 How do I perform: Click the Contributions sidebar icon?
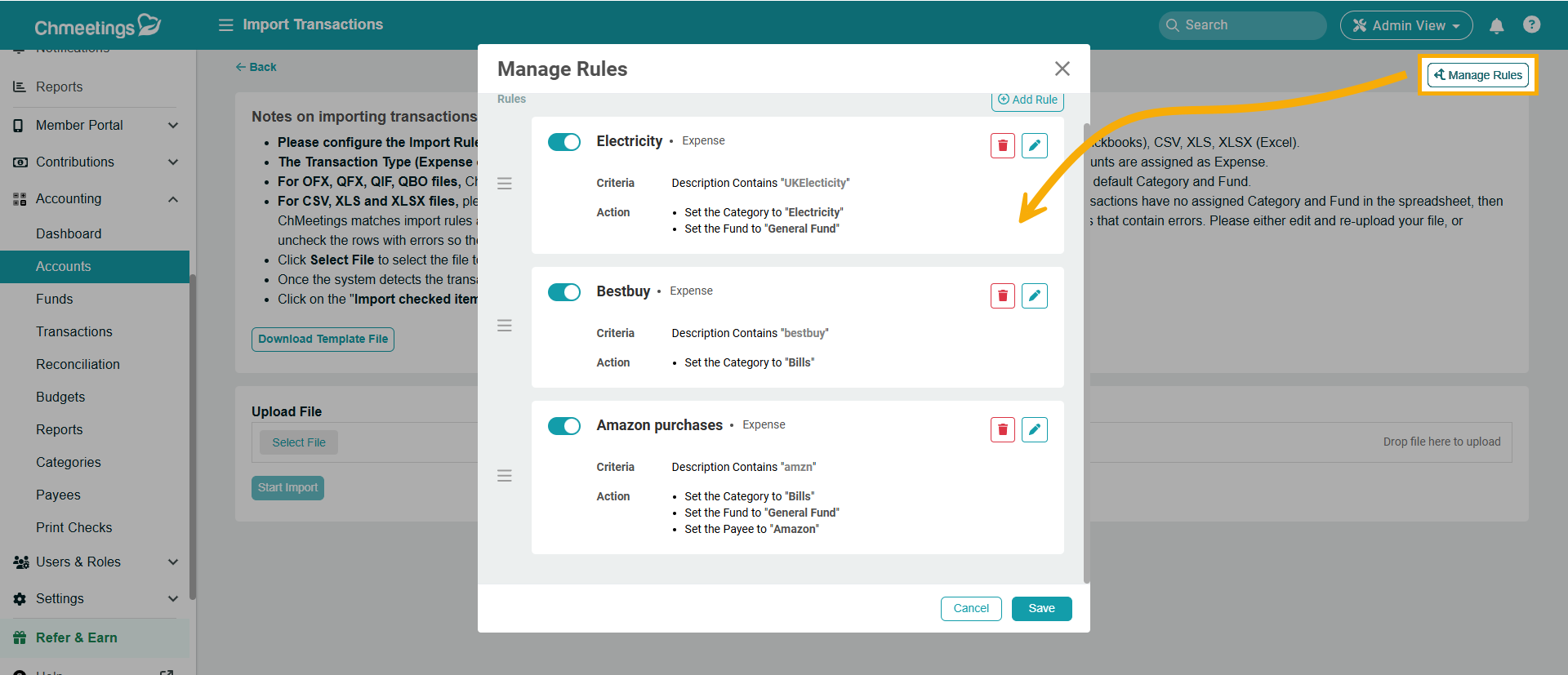[x=20, y=162]
